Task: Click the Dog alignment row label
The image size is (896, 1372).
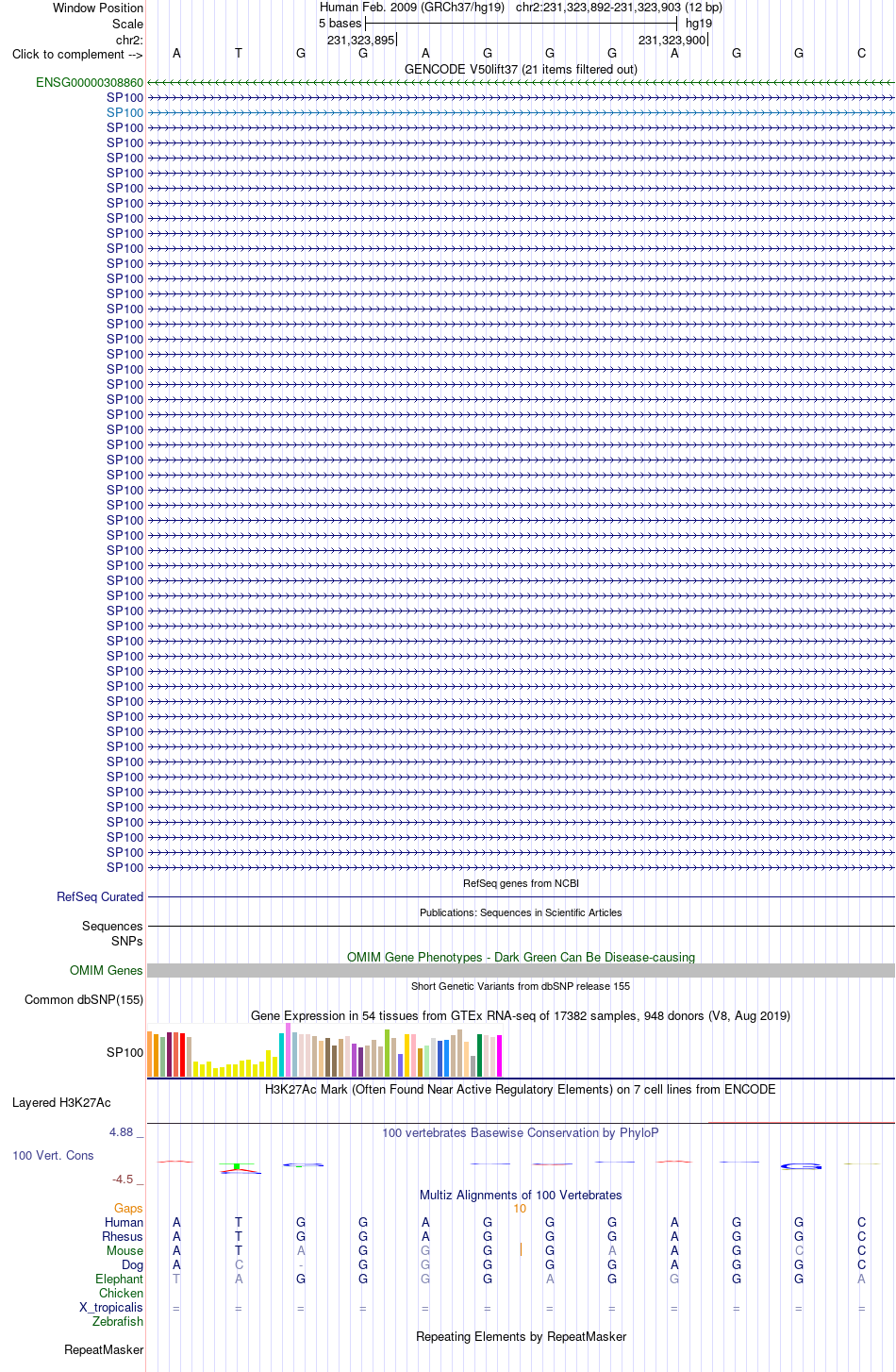Action: [132, 1265]
